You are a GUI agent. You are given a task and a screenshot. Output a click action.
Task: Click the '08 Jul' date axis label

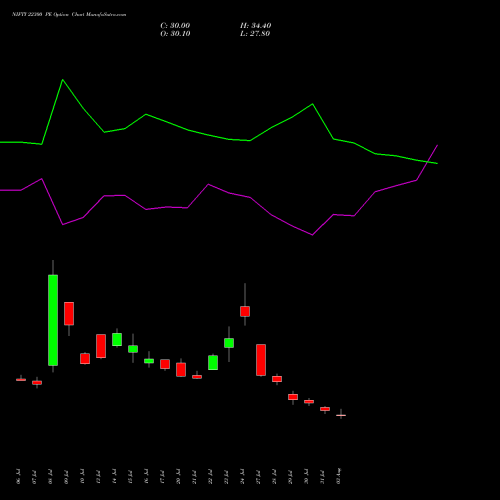[x=50, y=476]
